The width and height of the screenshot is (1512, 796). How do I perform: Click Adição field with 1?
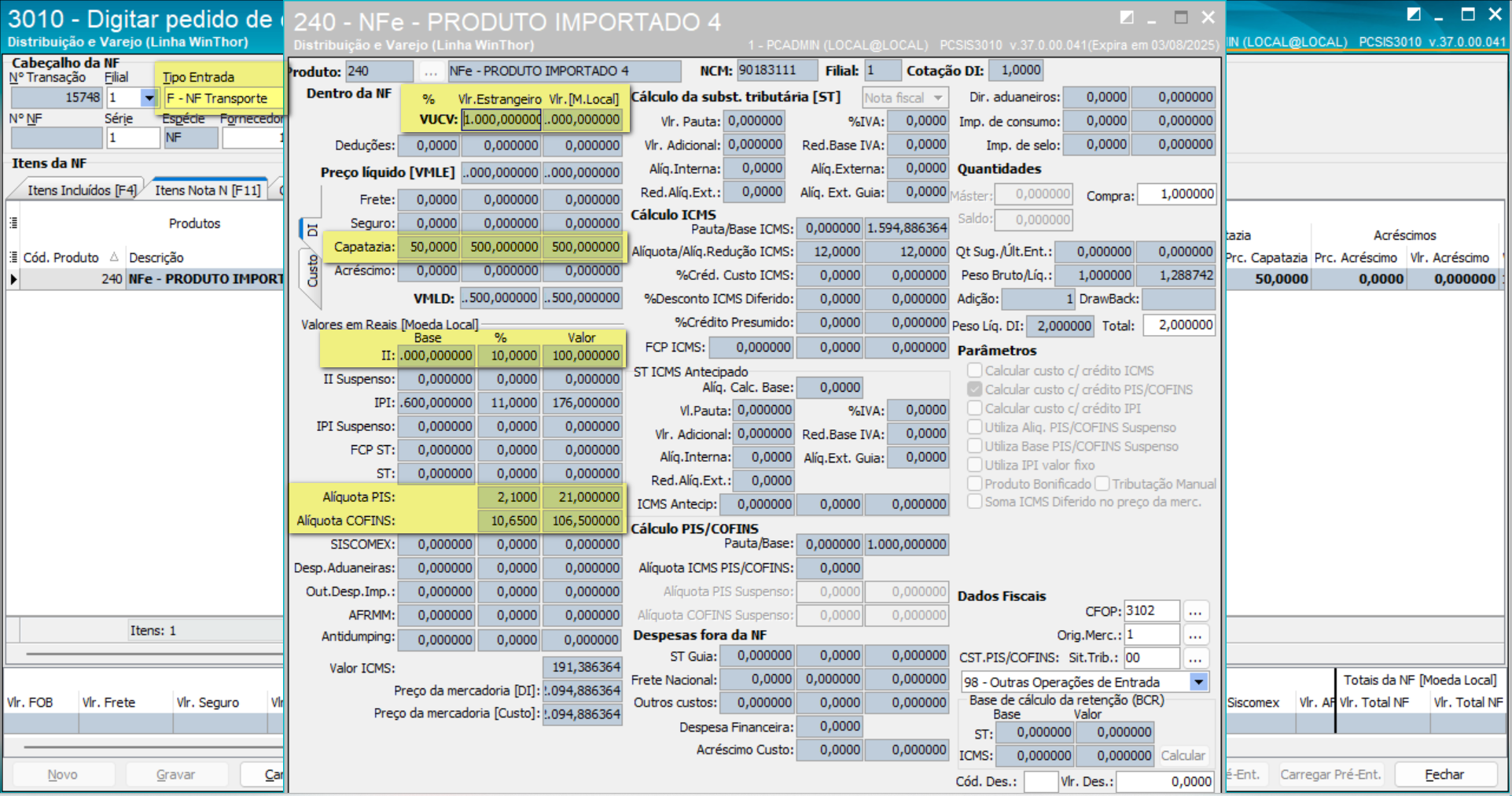click(1039, 299)
